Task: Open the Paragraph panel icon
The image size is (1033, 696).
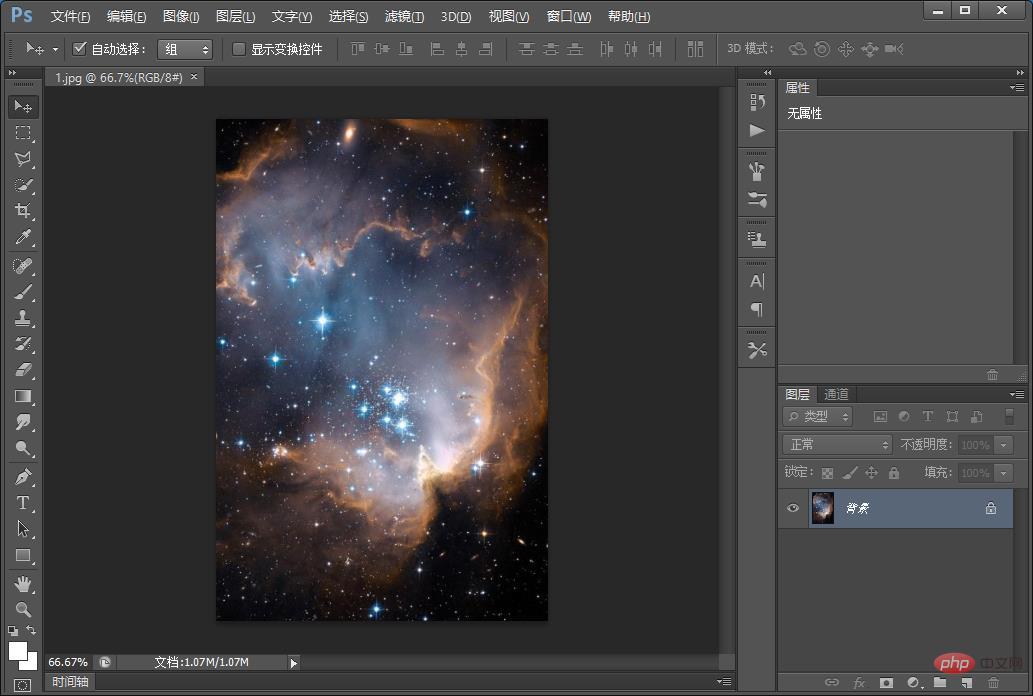Action: [757, 309]
